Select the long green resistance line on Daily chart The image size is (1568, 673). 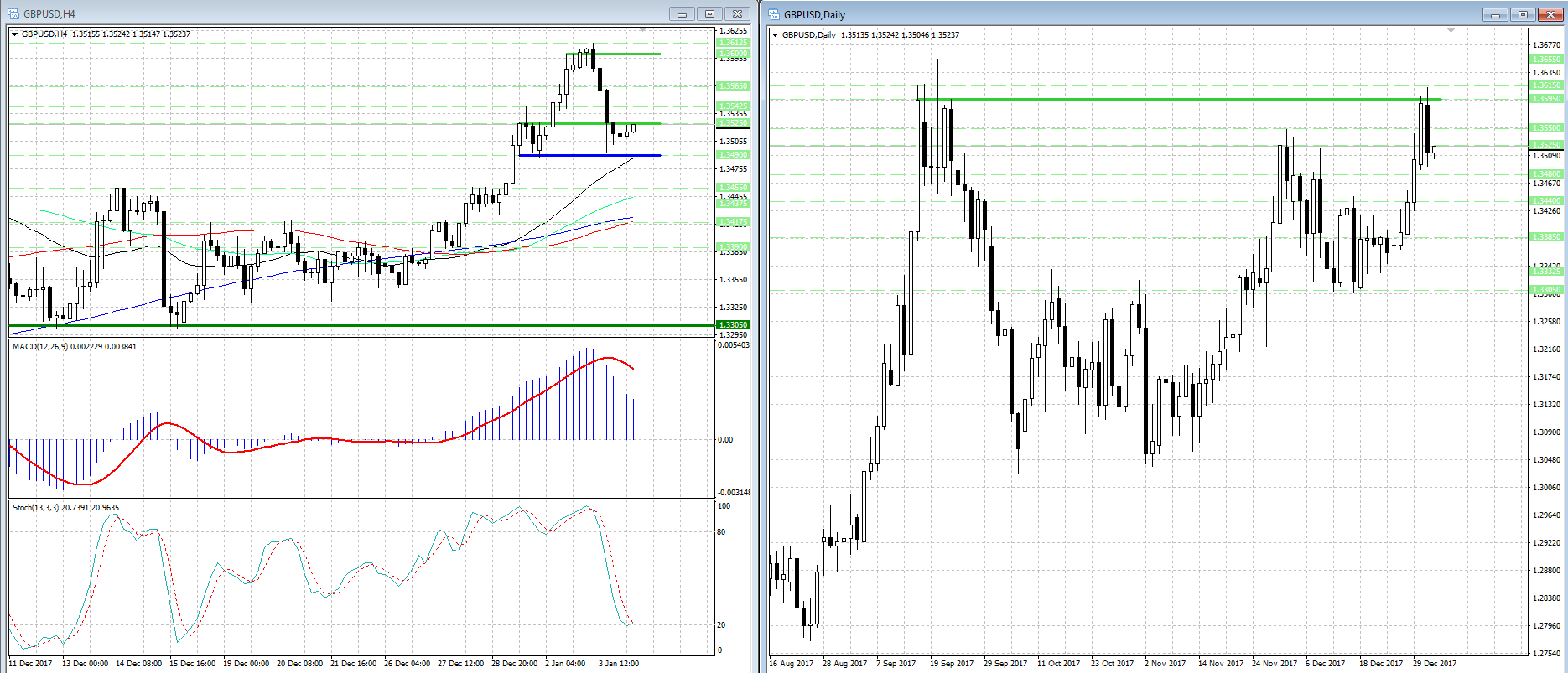tap(1174, 100)
